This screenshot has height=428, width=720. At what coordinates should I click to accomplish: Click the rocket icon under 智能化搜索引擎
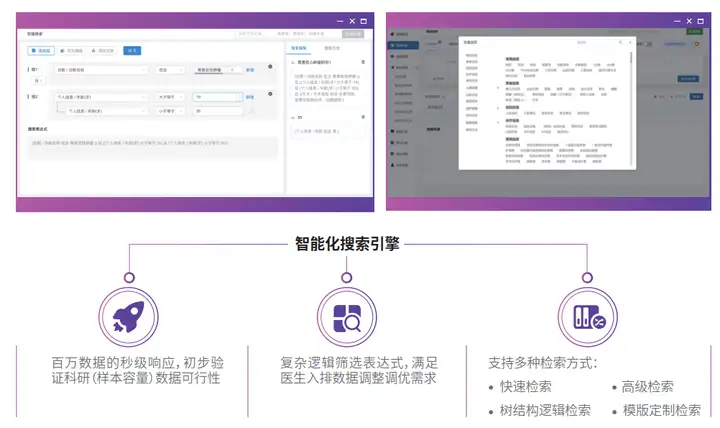click(x=129, y=317)
